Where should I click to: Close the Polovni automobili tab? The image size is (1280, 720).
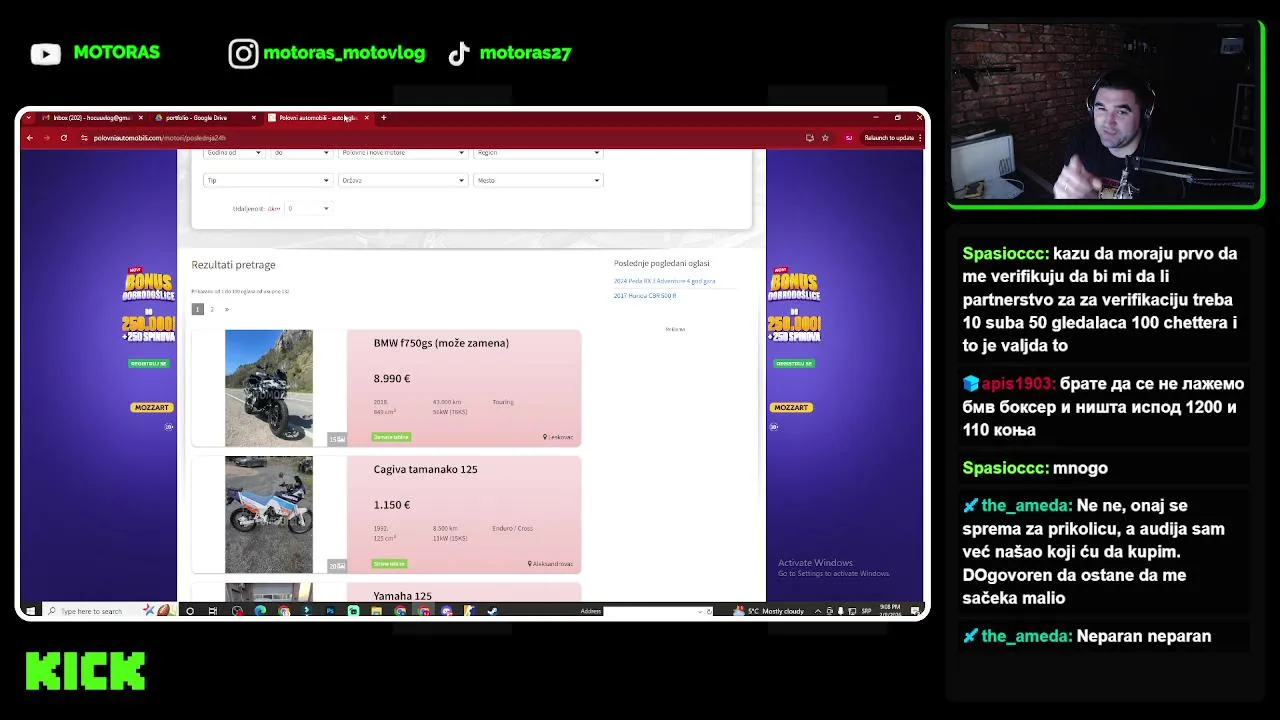click(366, 118)
